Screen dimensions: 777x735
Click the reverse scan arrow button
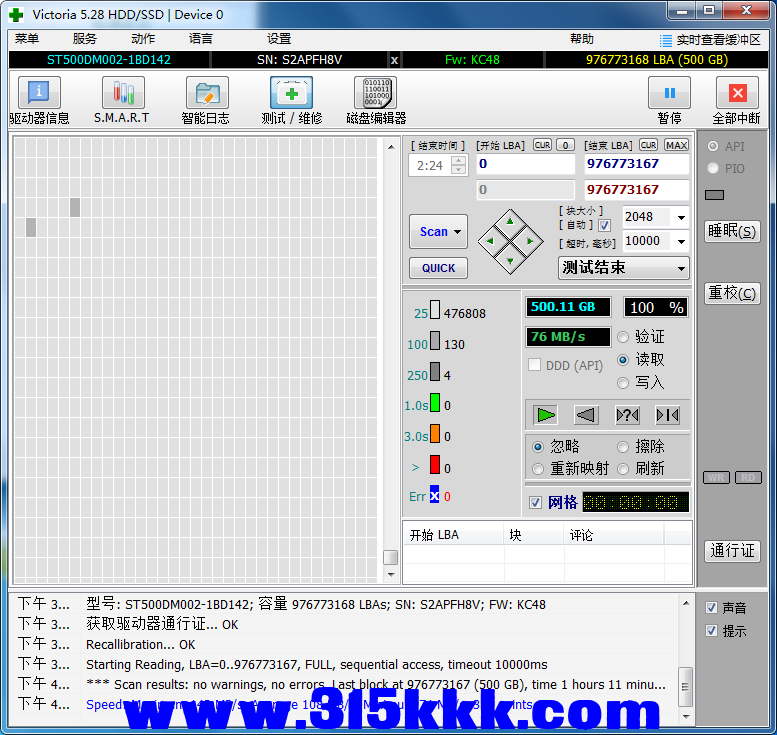[586, 415]
